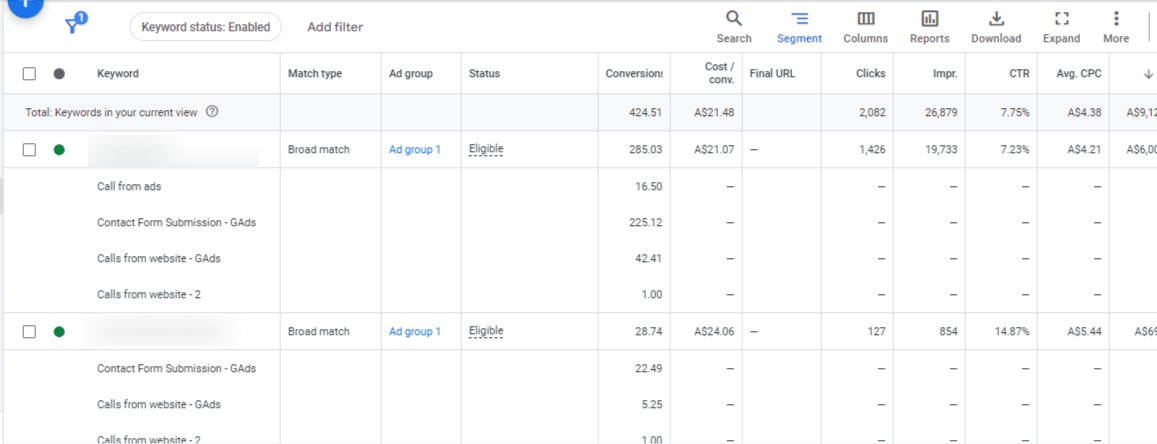Viewport: 1157px width, 444px height.
Task: Click Total: Keywords in your current view label
Action: [111, 113]
